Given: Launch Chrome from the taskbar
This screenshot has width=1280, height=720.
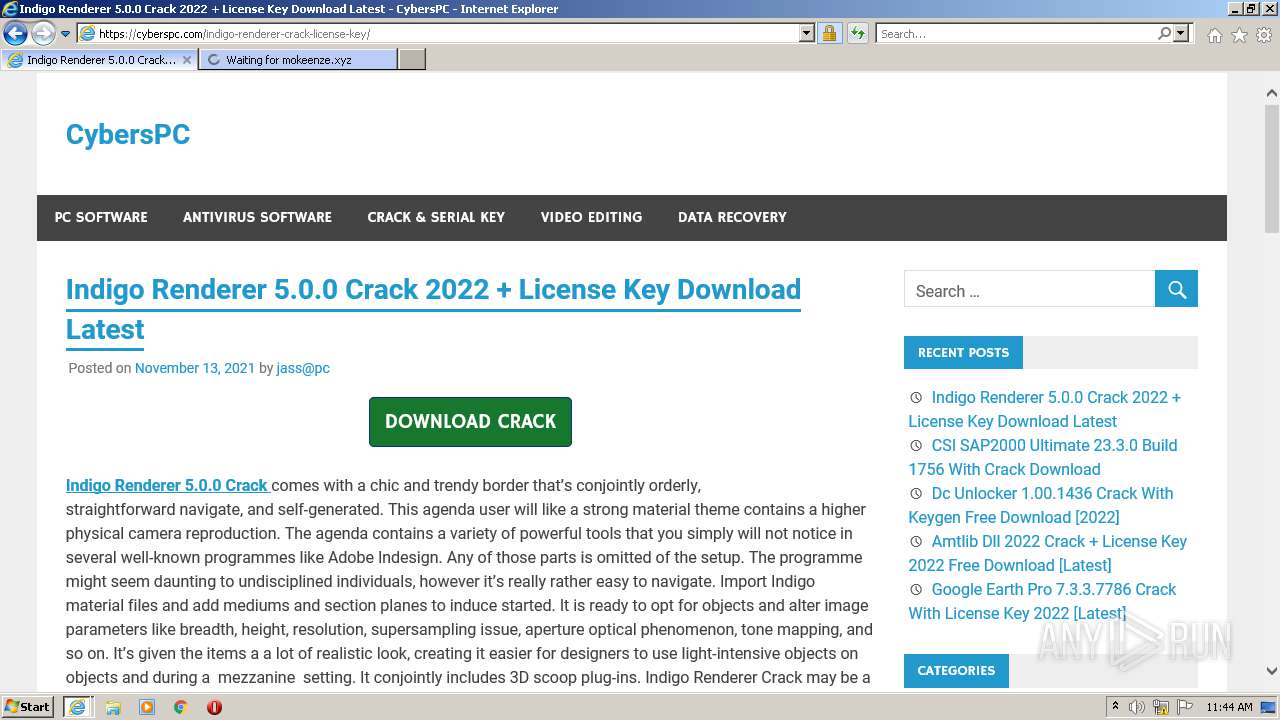Looking at the screenshot, I should [x=181, y=707].
